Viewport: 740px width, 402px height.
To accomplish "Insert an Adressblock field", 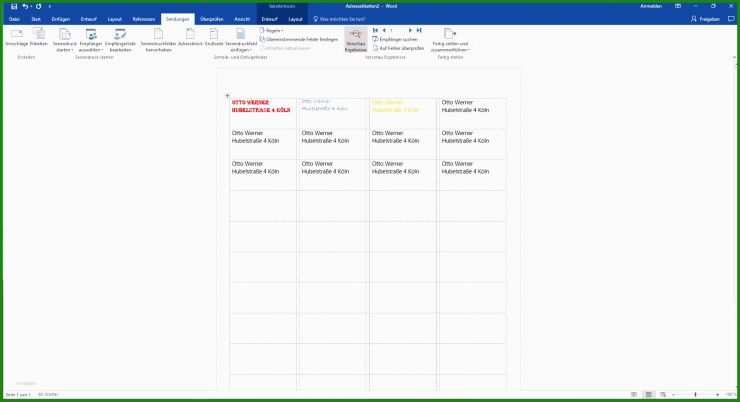I will tap(189, 38).
